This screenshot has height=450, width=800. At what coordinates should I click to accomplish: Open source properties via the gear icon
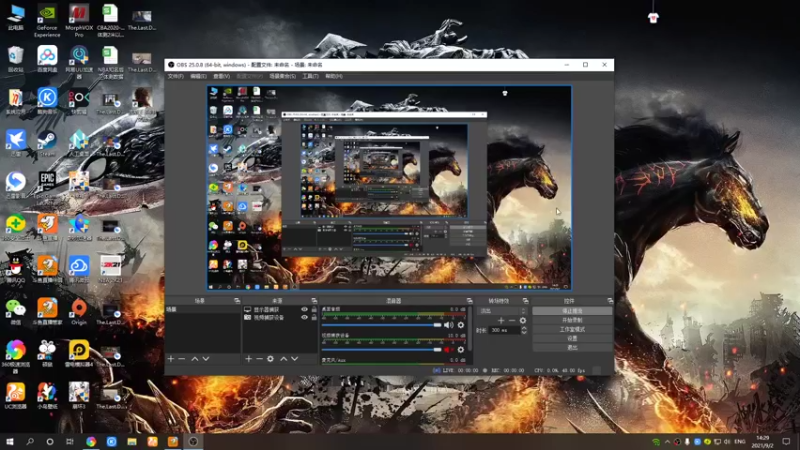270,359
